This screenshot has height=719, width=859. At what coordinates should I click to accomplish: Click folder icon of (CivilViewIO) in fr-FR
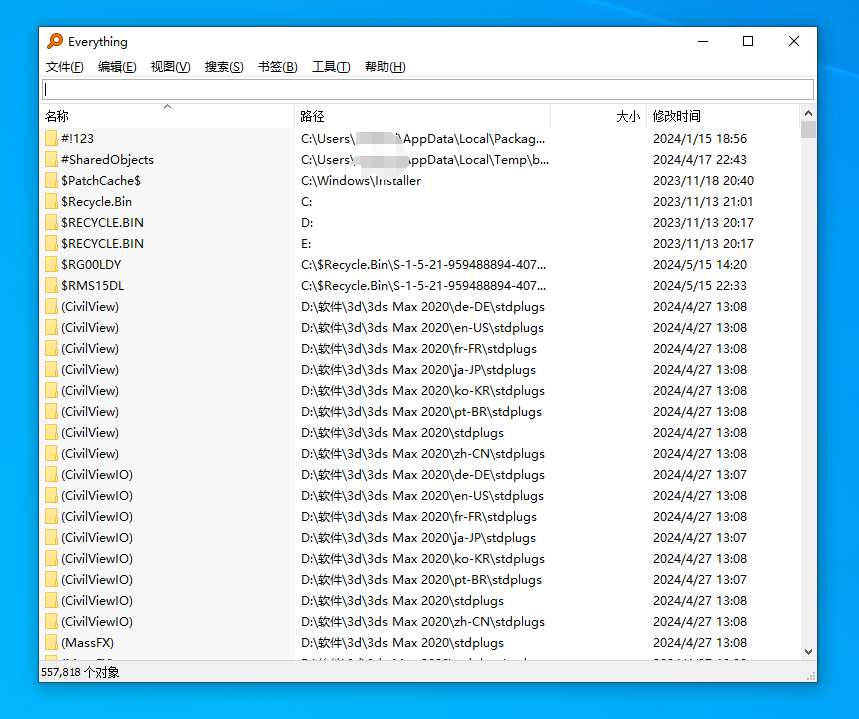click(x=51, y=517)
